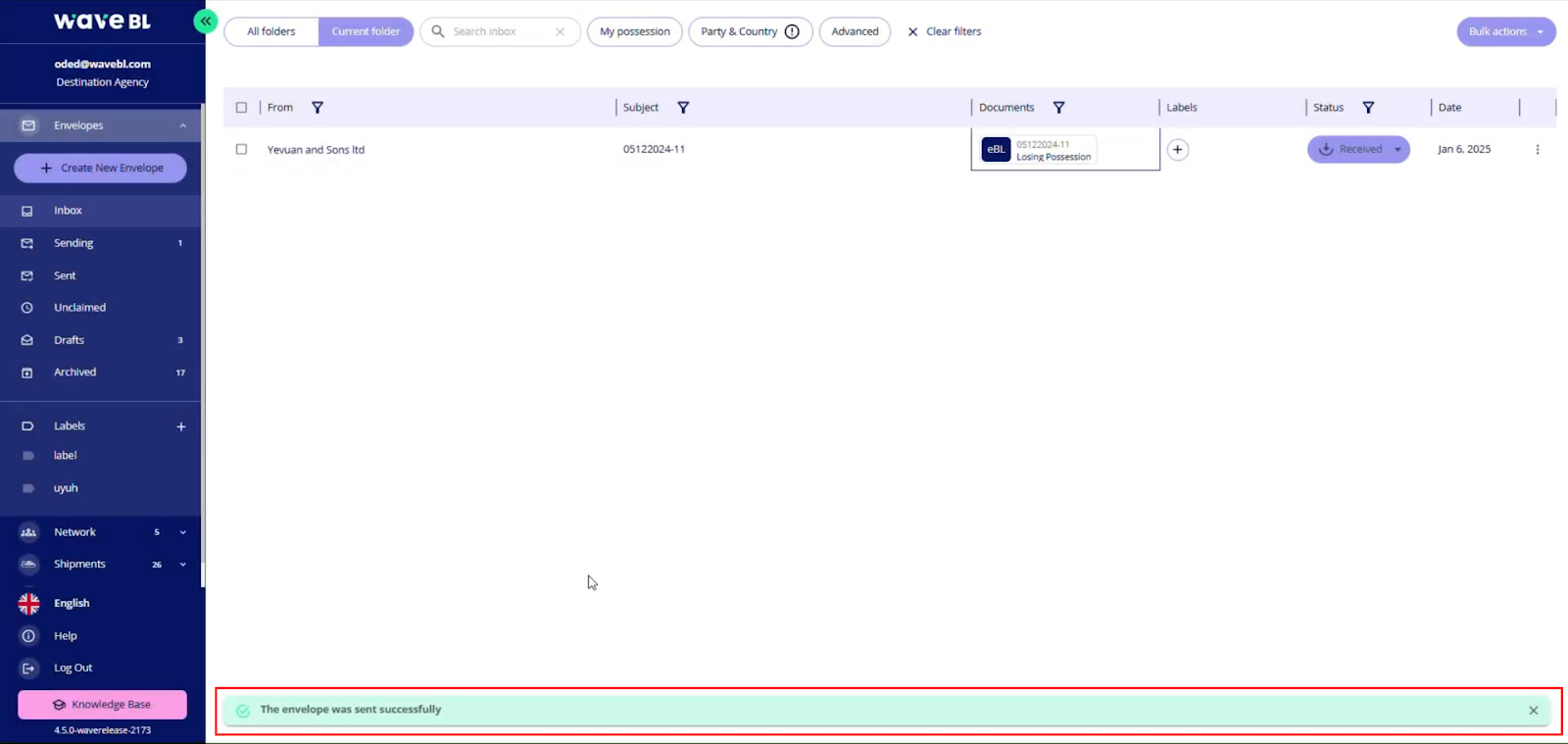The height and width of the screenshot is (744, 1568).
Task: Clear the search inbox with X icon
Action: 560,31
